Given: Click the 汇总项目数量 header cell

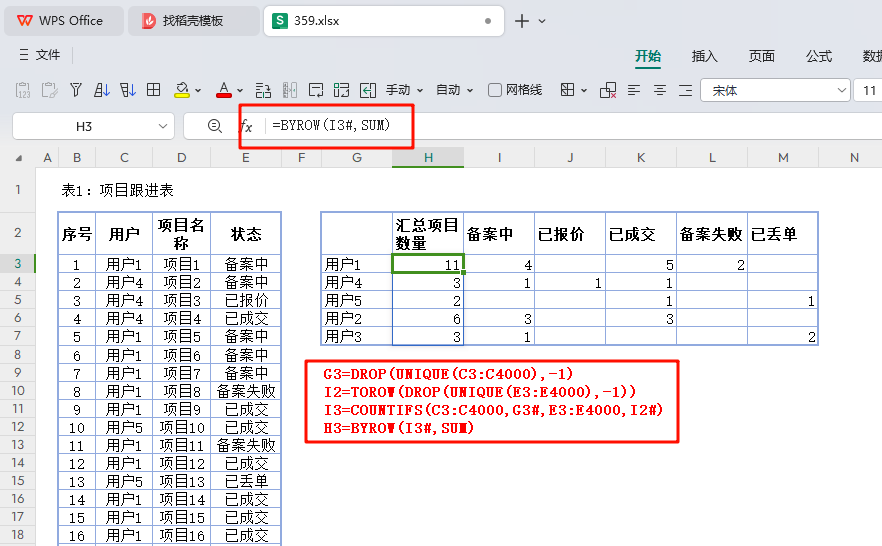Looking at the screenshot, I should pyautogui.click(x=428, y=233).
